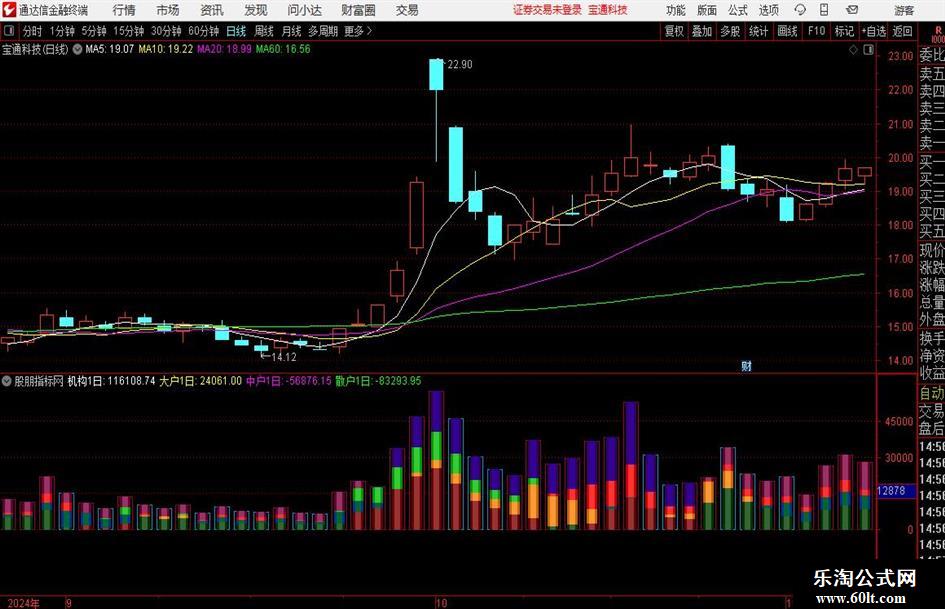Screen dimensions: 945x609
Task: Click the 画线 drawing toolbar button
Action: [x=787, y=31]
